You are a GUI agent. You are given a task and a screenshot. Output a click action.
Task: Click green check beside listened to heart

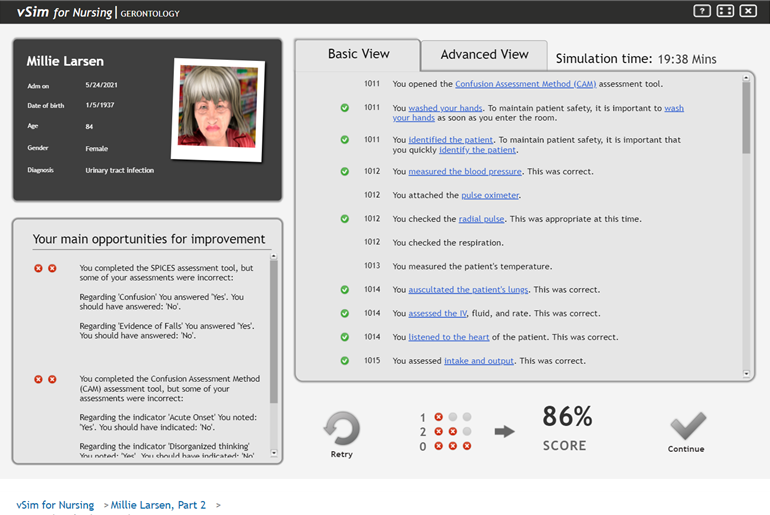pos(345,337)
